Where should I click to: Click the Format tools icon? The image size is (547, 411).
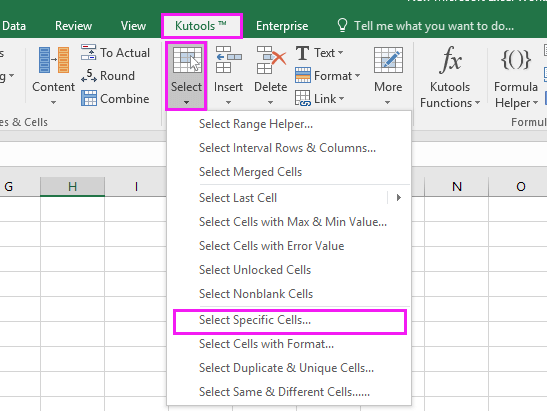click(x=302, y=75)
